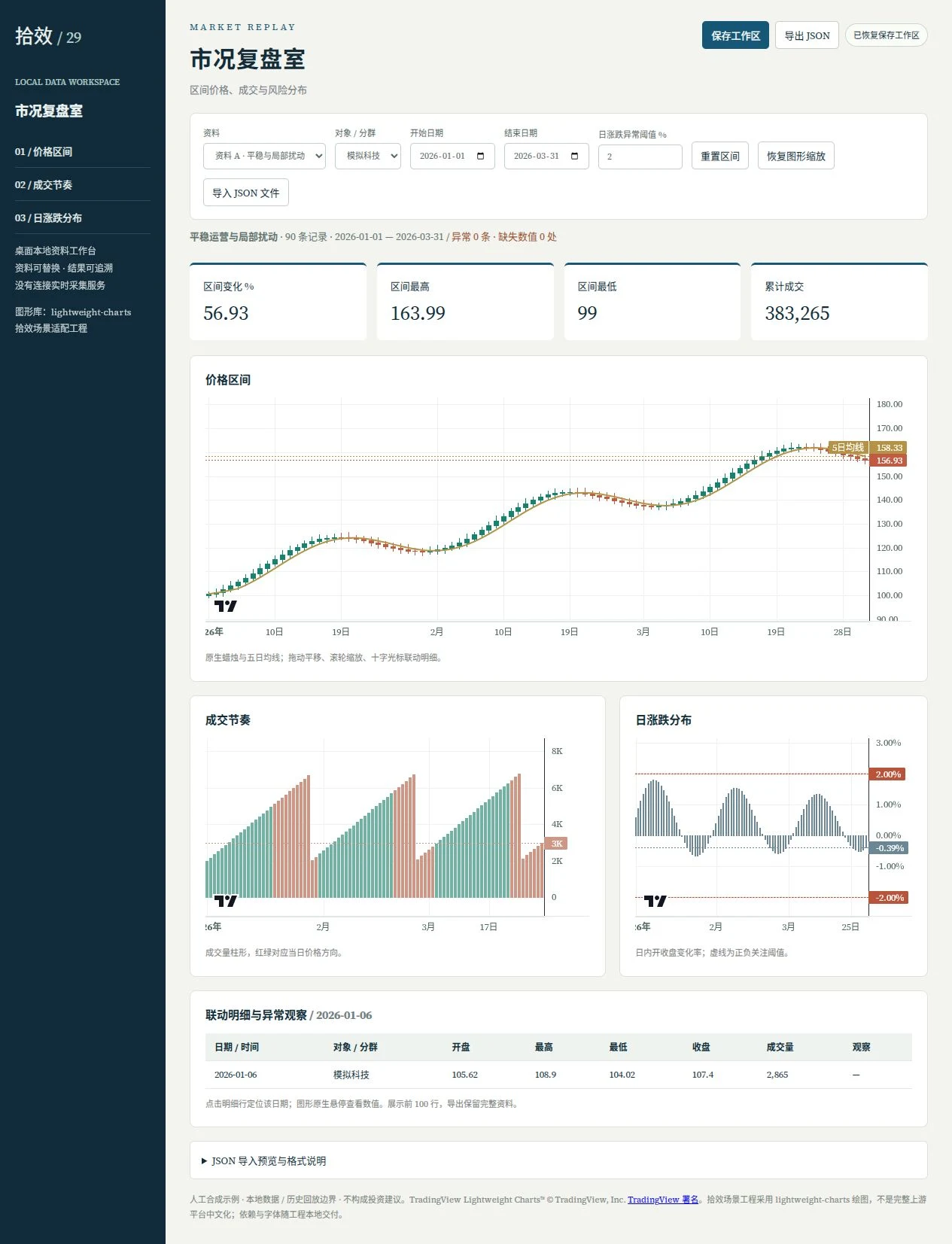
Task: Click the 已恢复保存工作区 status pill
Action: [886, 35]
